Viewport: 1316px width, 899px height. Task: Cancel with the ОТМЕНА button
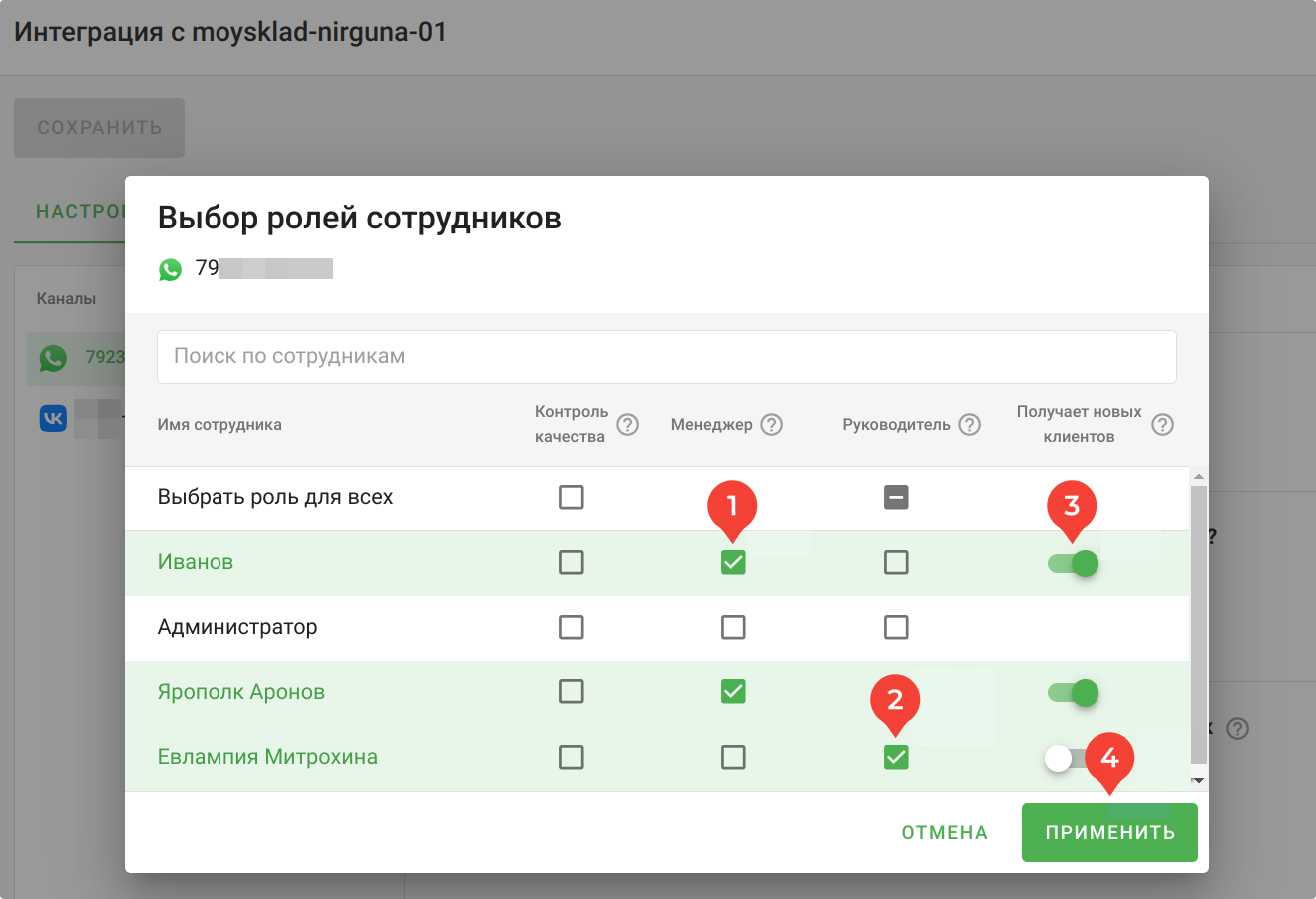944,833
